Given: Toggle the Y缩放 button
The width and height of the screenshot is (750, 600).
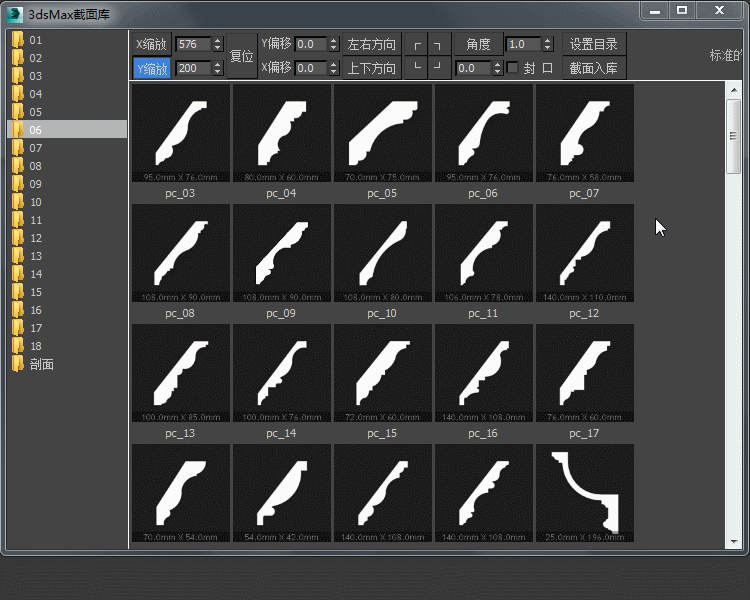Looking at the screenshot, I should point(152,68).
